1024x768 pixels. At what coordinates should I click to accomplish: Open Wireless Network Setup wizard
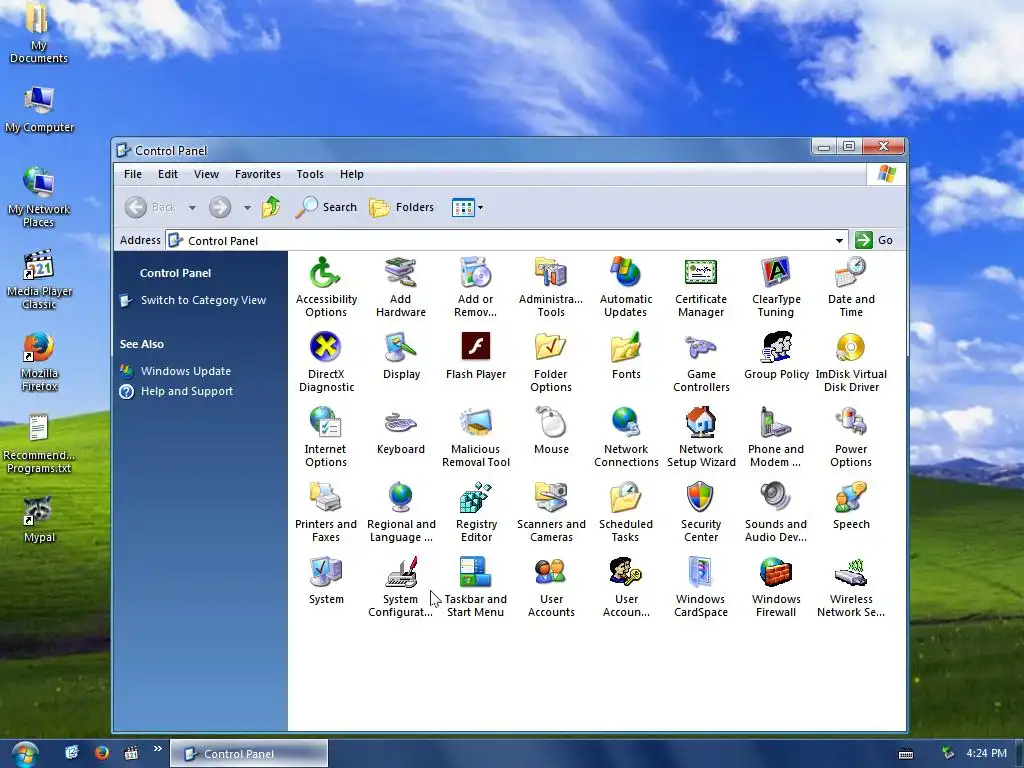851,587
